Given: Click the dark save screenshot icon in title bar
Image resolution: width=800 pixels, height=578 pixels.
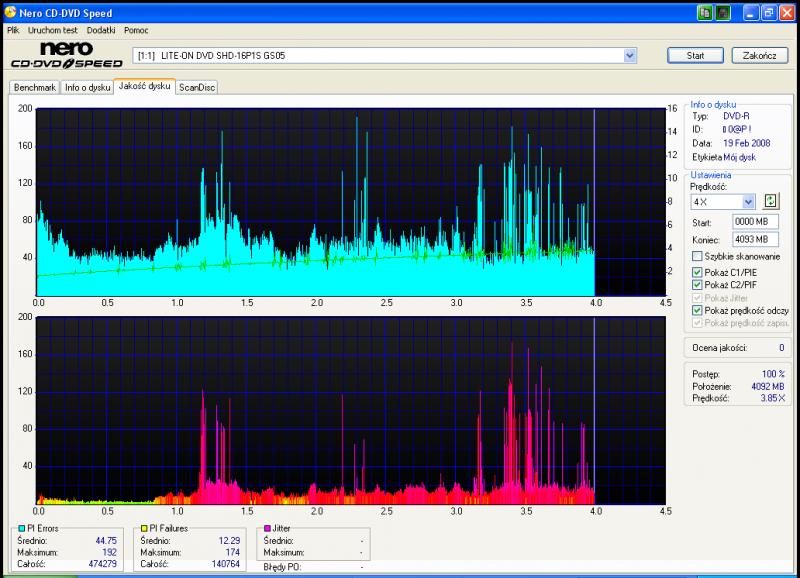Looking at the screenshot, I should 723,13.
